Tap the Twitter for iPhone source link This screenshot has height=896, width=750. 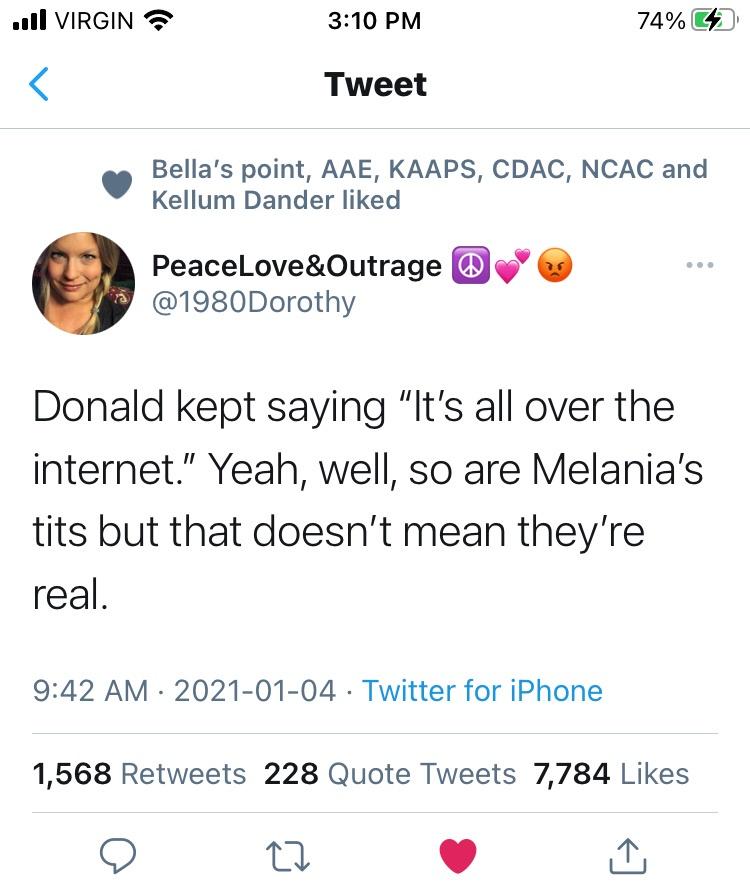pos(485,690)
